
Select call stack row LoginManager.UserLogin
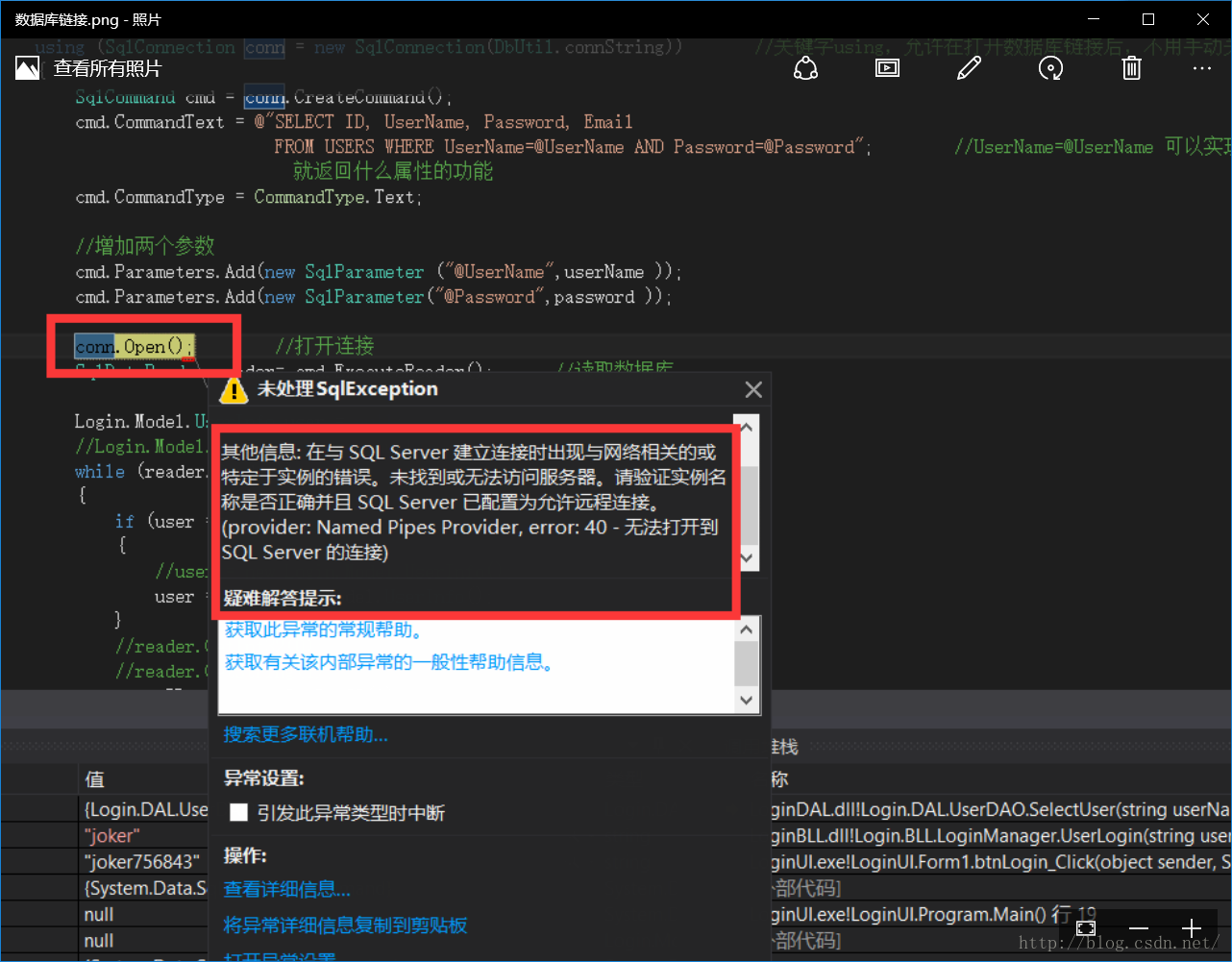click(x=1000, y=836)
